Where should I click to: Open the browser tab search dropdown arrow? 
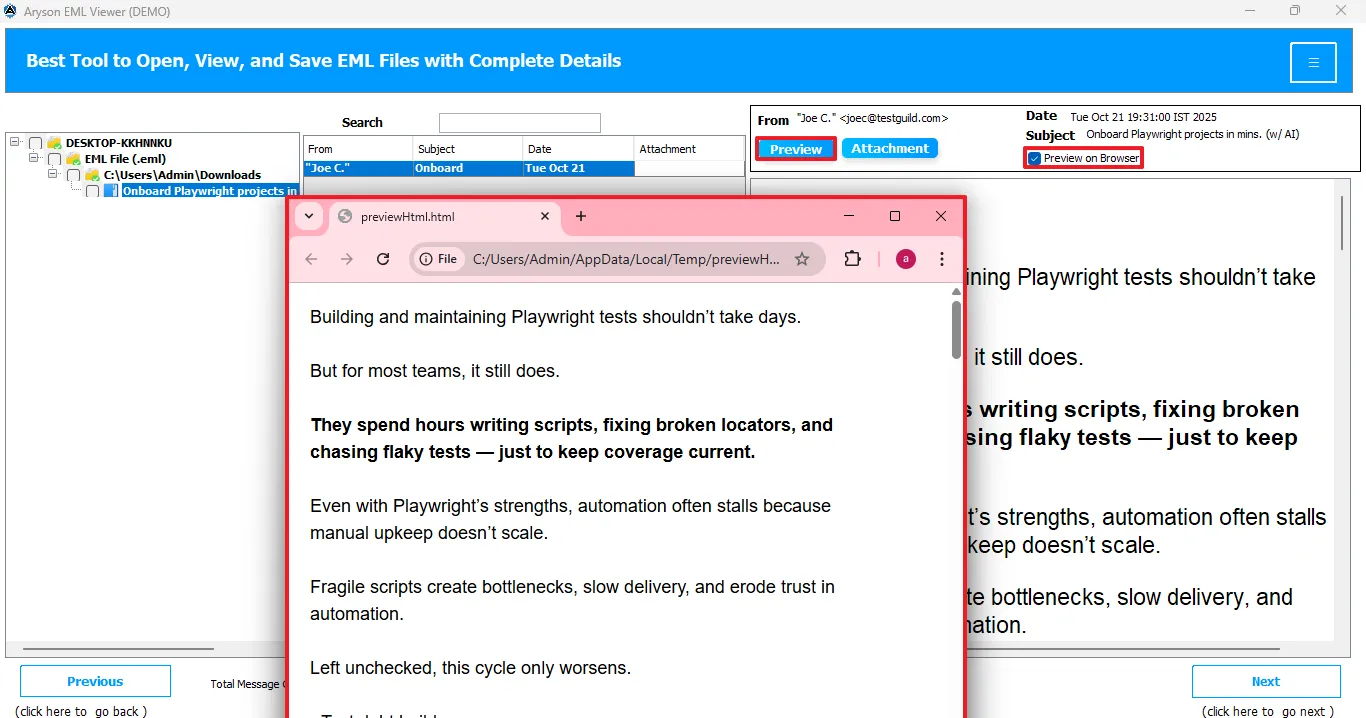[x=309, y=216]
